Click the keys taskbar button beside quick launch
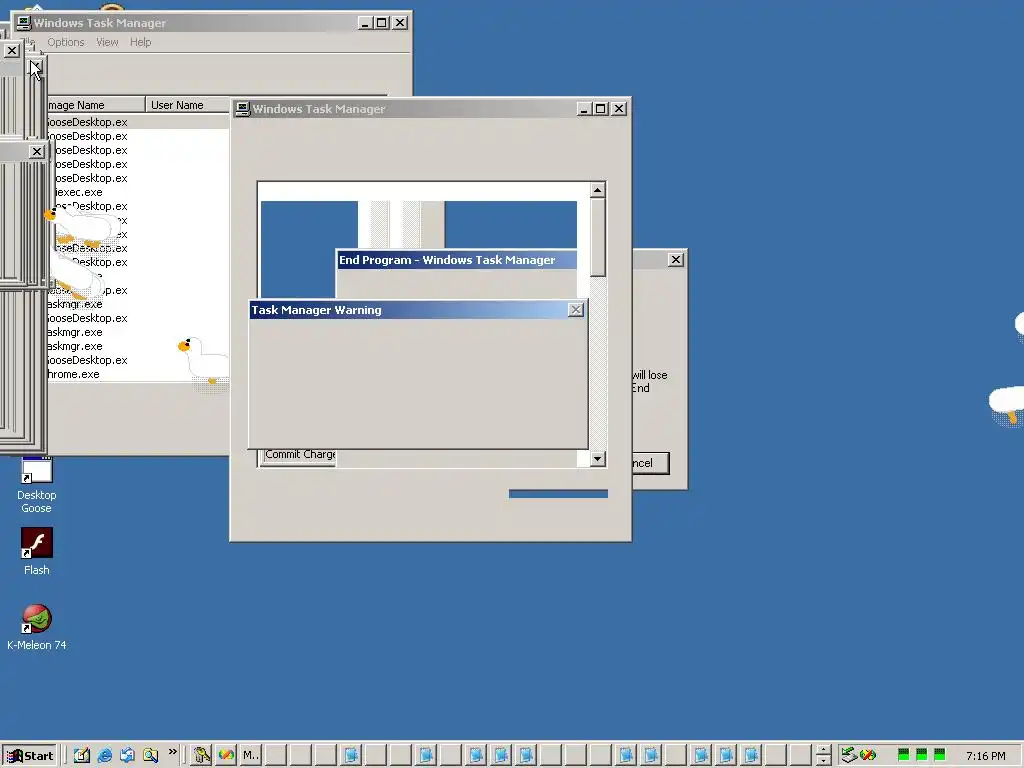This screenshot has height=768, width=1024. tap(202, 756)
